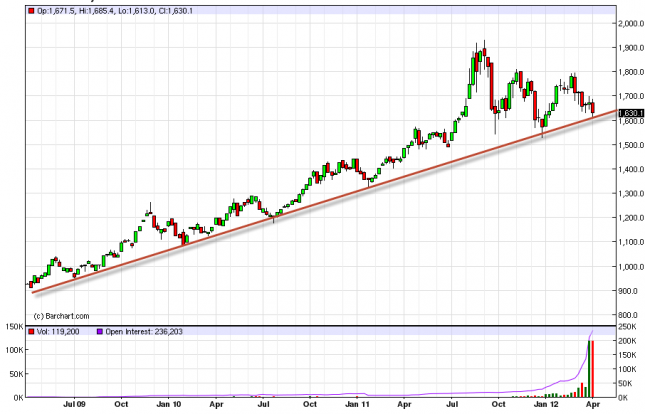Click the Jul 09 date axis label

(x=74, y=405)
